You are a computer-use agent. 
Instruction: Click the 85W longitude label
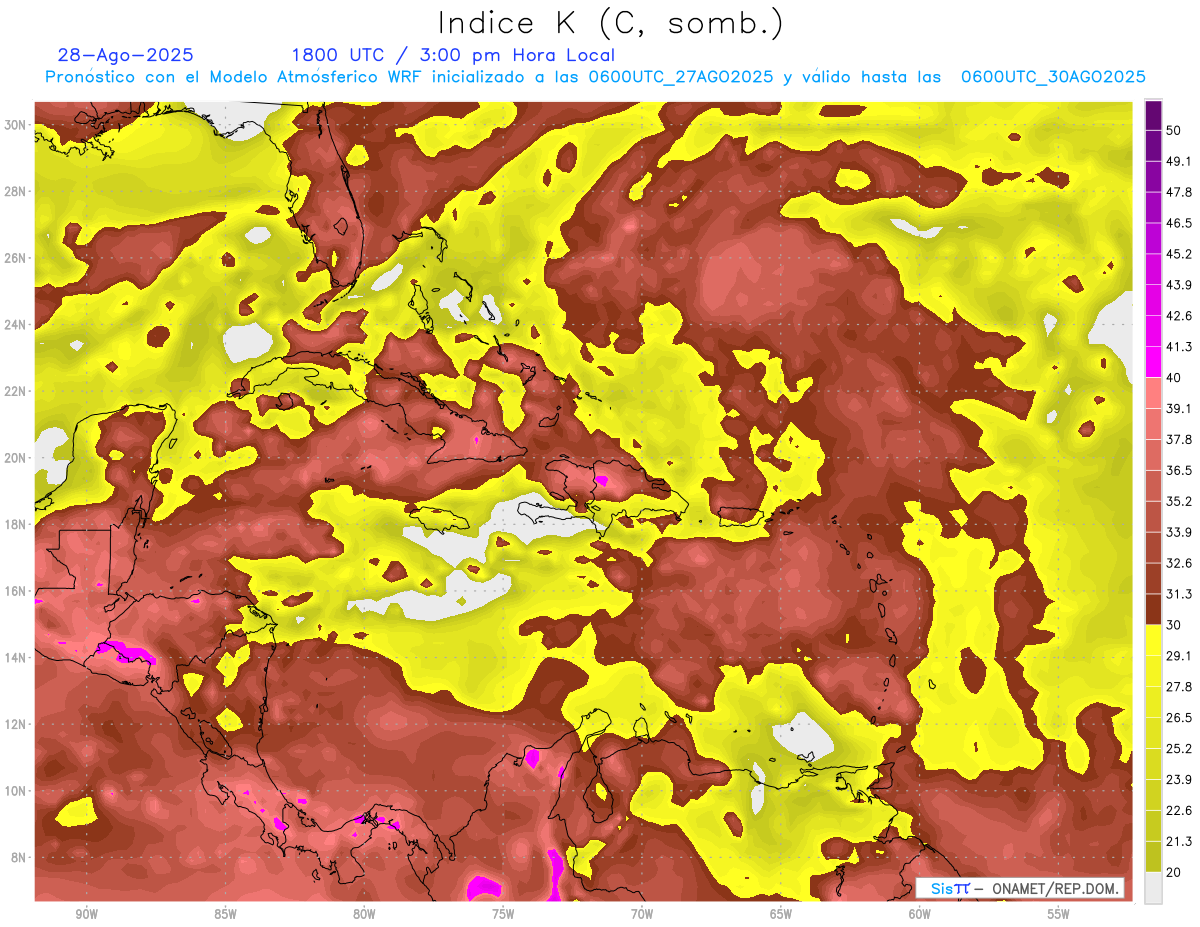pyautogui.click(x=225, y=914)
